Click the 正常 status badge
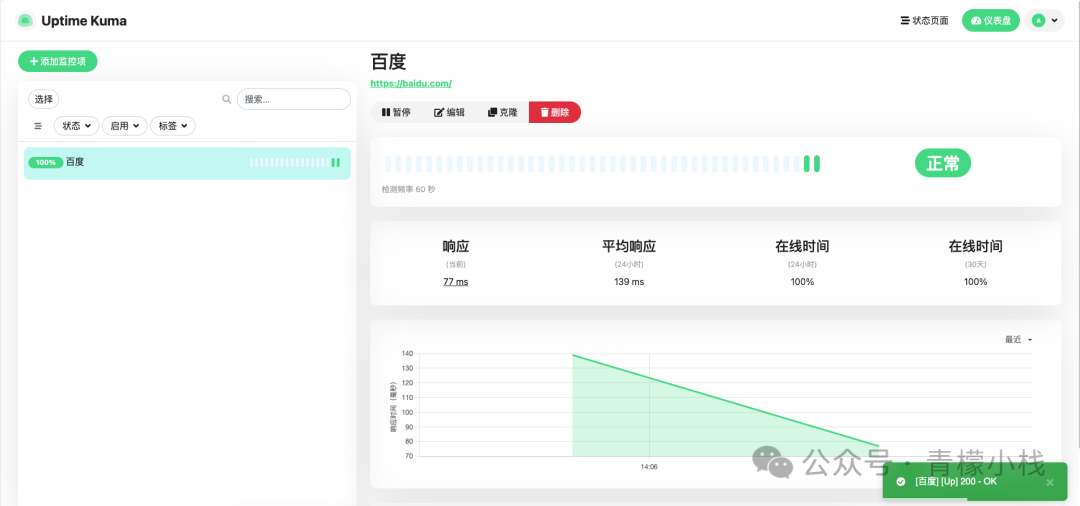 (942, 164)
